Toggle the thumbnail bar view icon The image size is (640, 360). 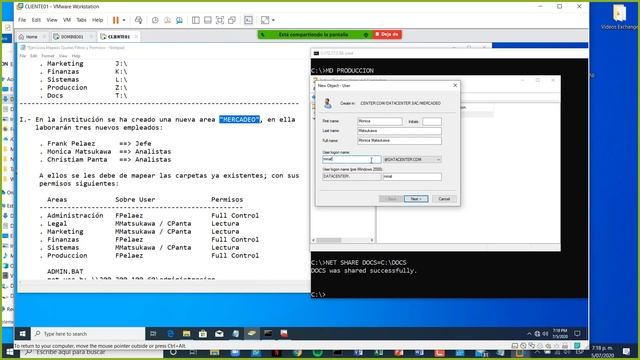pyautogui.click(x=208, y=20)
